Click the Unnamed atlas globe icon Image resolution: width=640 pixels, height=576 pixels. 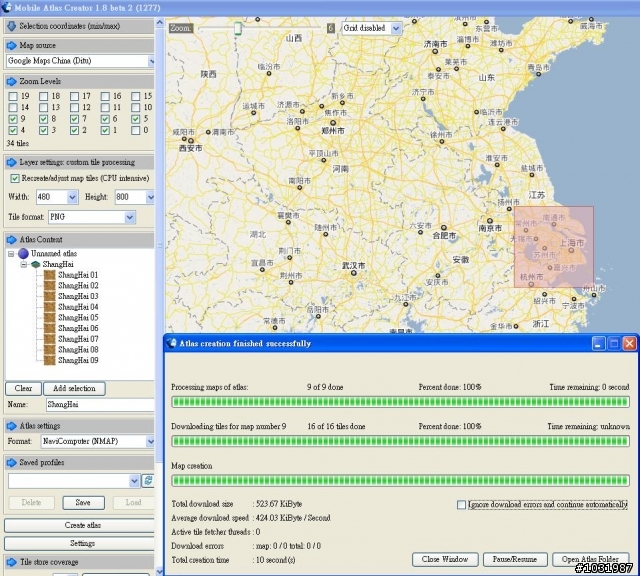(x=23, y=254)
